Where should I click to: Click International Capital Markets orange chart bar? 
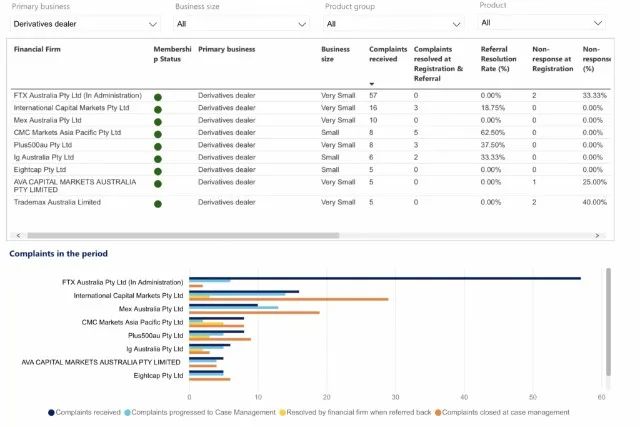click(x=289, y=299)
